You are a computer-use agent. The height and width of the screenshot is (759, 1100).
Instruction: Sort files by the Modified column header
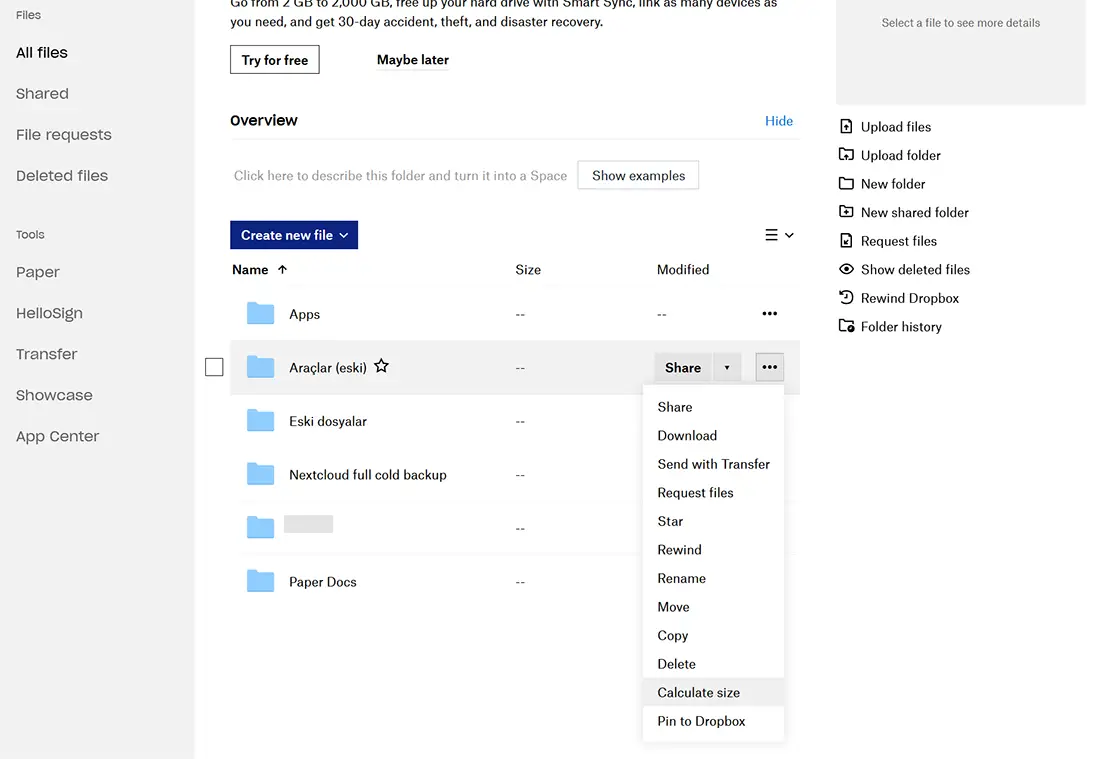click(x=683, y=269)
